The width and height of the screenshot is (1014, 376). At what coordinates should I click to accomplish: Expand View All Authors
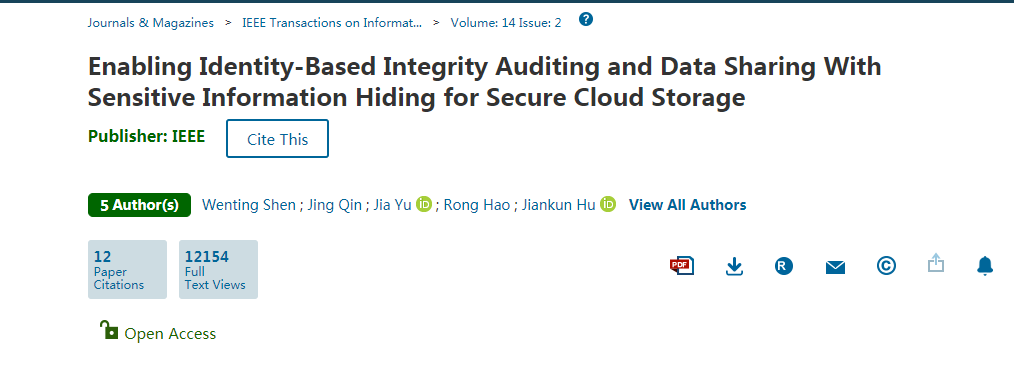coord(687,205)
